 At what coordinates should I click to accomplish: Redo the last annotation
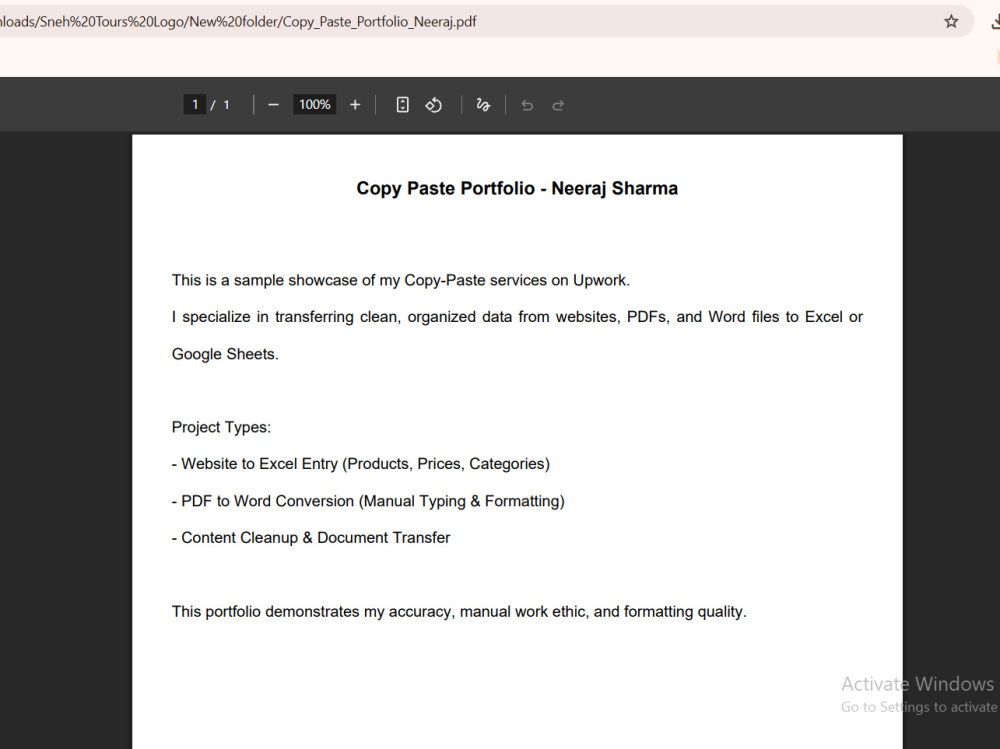tap(558, 105)
